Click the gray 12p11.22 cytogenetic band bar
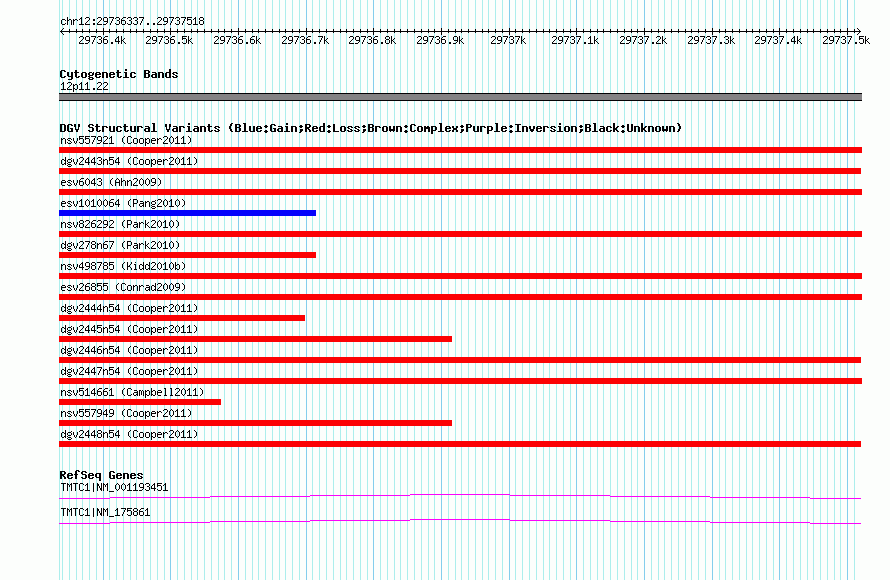 (460, 97)
